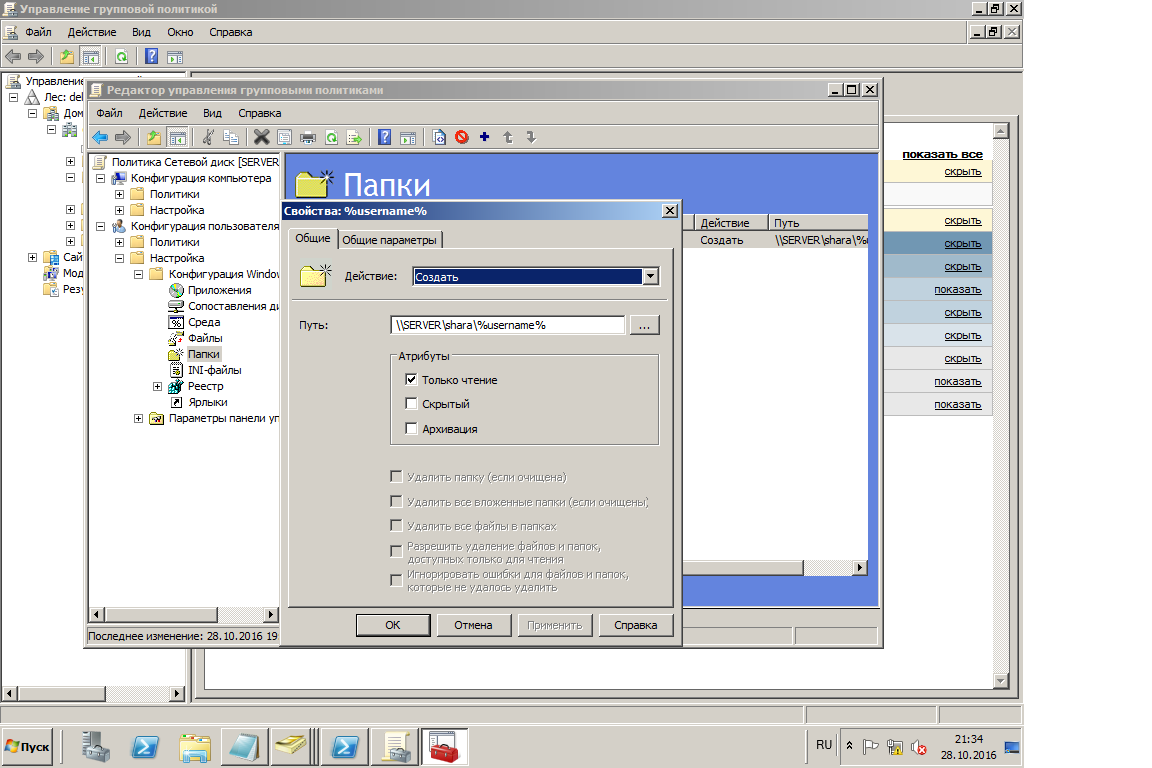Screen dimensions: 1152x768
Task: Expand 'Политики' under 'Конфигурация компьютера'
Action: tap(119, 194)
